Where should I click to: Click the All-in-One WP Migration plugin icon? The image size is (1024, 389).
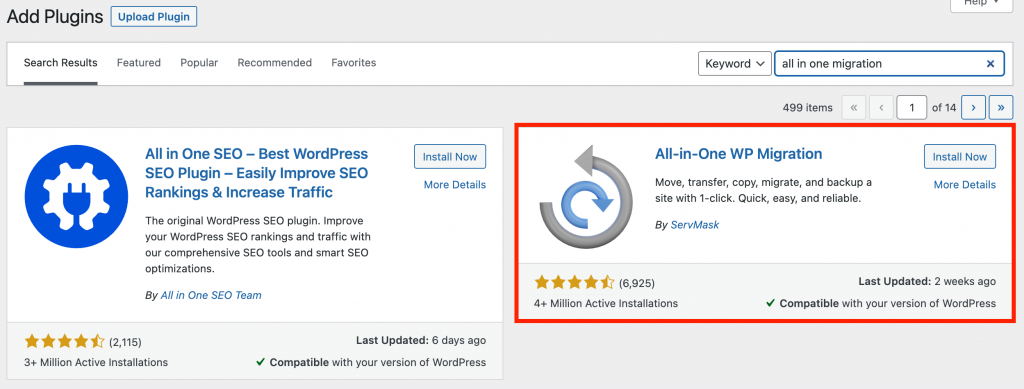585,196
